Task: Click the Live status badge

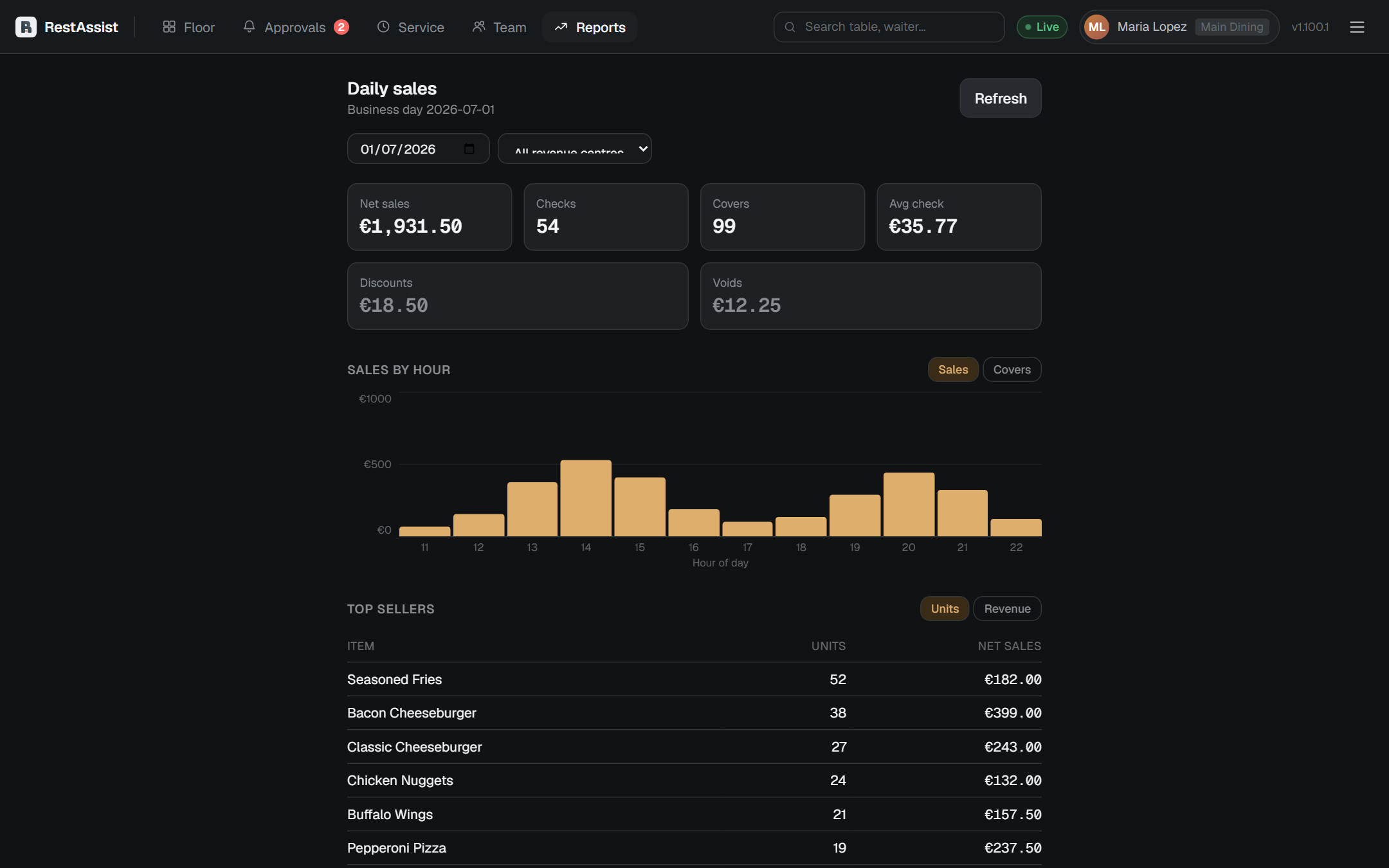Action: (1042, 27)
